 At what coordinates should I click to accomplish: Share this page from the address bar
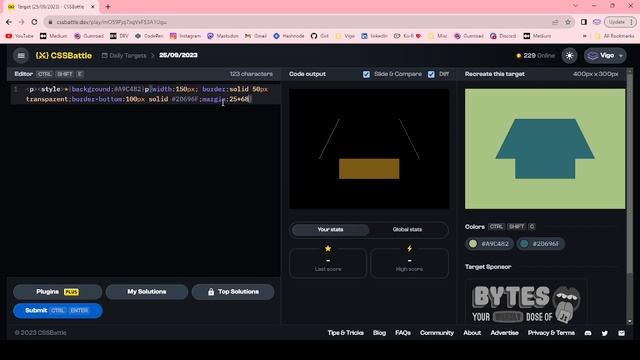(x=555, y=22)
